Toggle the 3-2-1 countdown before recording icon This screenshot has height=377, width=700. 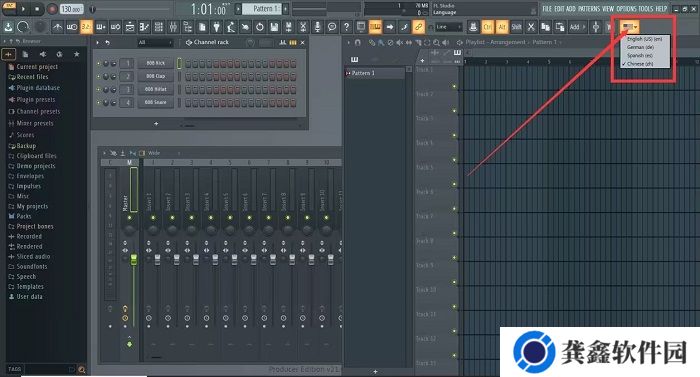[x=86, y=27]
